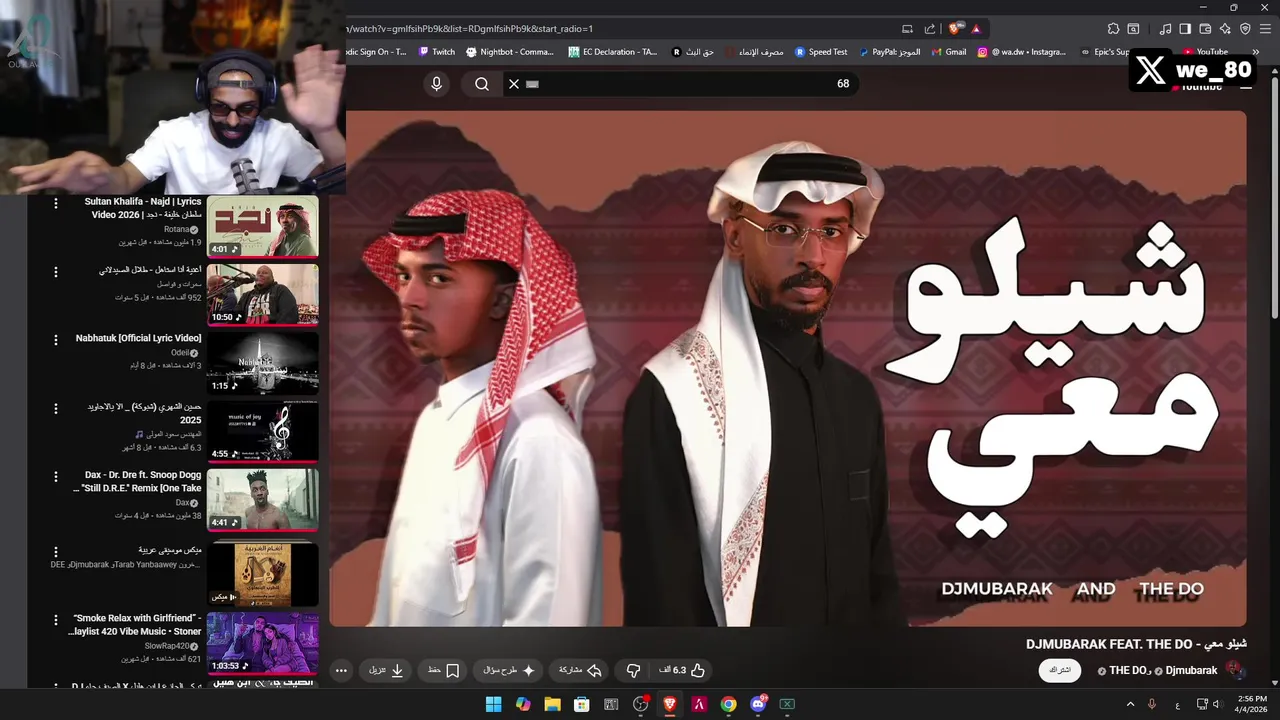Toggle the Brave sidebar panel icon
The width and height of the screenshot is (1280, 720).
[1185, 29]
